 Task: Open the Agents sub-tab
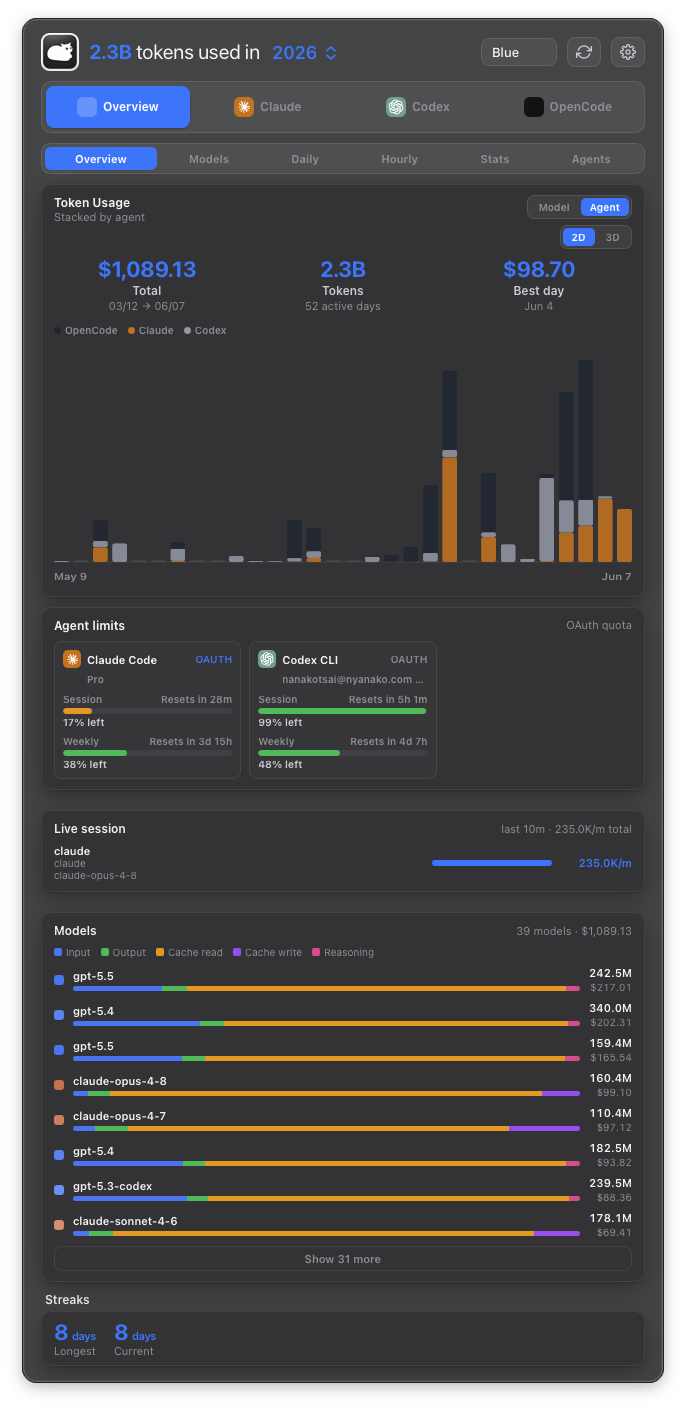pyautogui.click(x=591, y=159)
